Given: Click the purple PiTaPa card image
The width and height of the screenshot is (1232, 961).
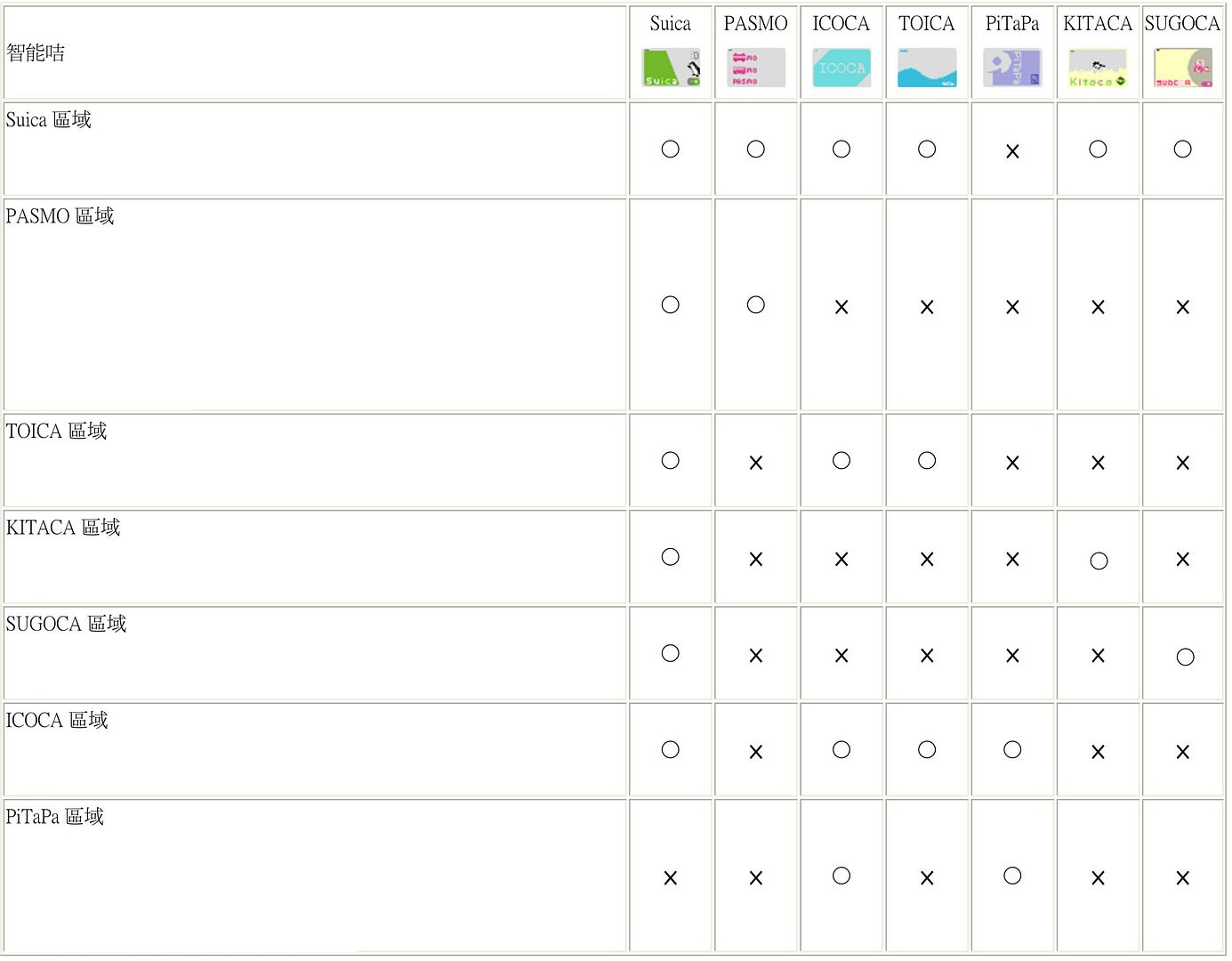Looking at the screenshot, I should [x=1012, y=69].
